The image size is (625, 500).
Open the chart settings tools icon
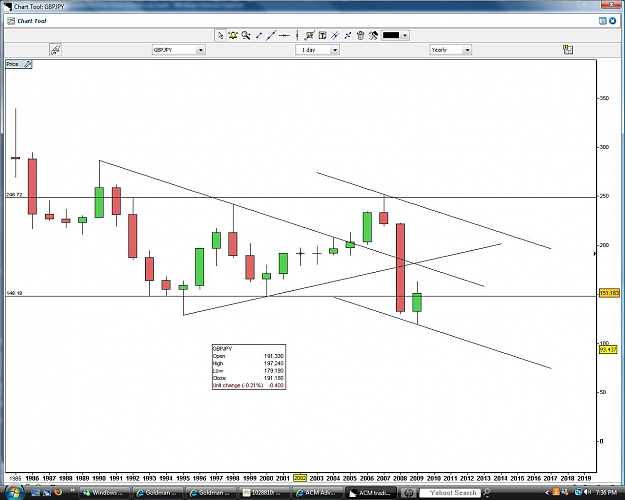373,35
